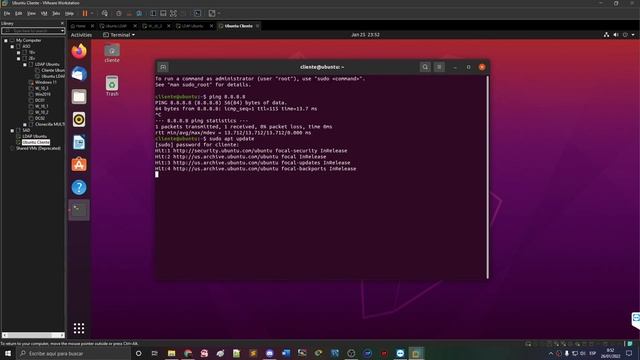The image size is (640, 360).
Task: Open the console view toolbar icon
Action: pos(198,13)
